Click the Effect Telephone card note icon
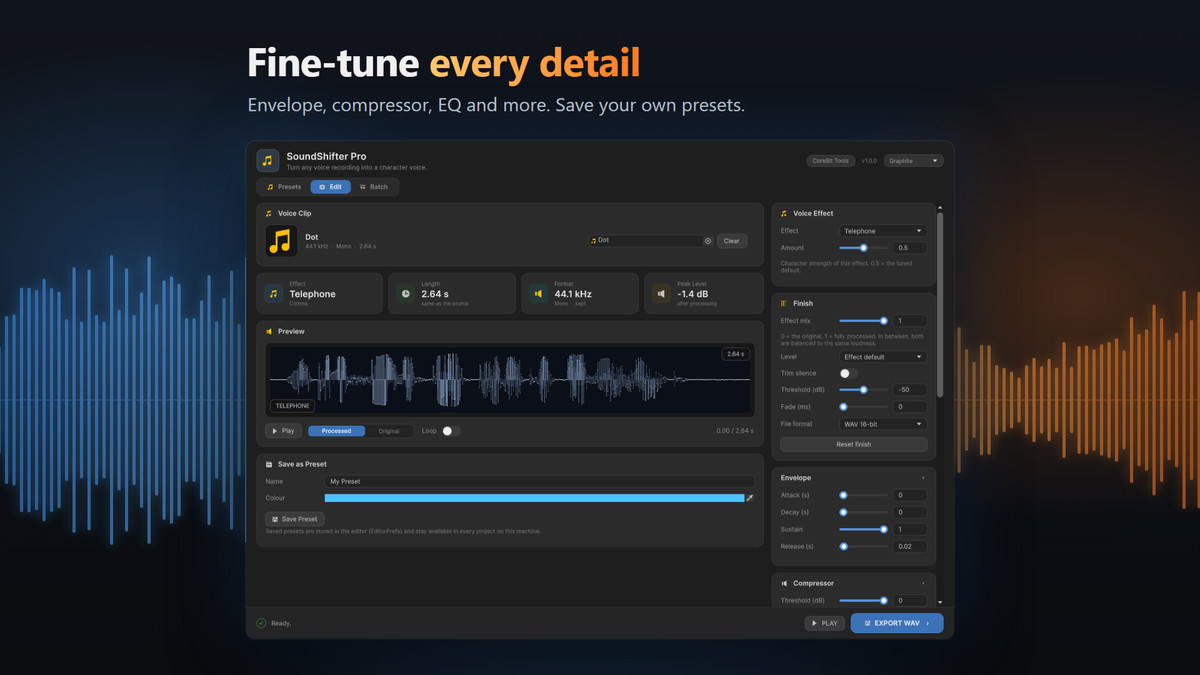Image resolution: width=1200 pixels, height=675 pixels. [x=272, y=294]
